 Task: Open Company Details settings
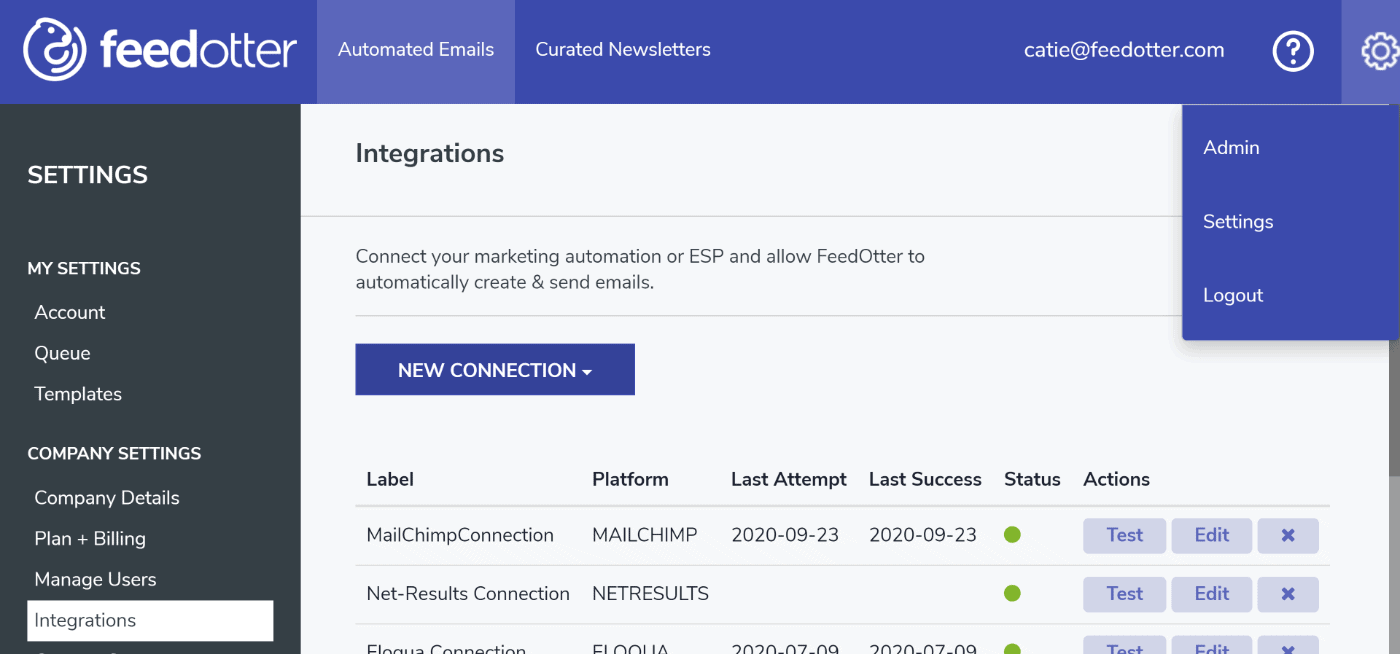click(x=107, y=499)
